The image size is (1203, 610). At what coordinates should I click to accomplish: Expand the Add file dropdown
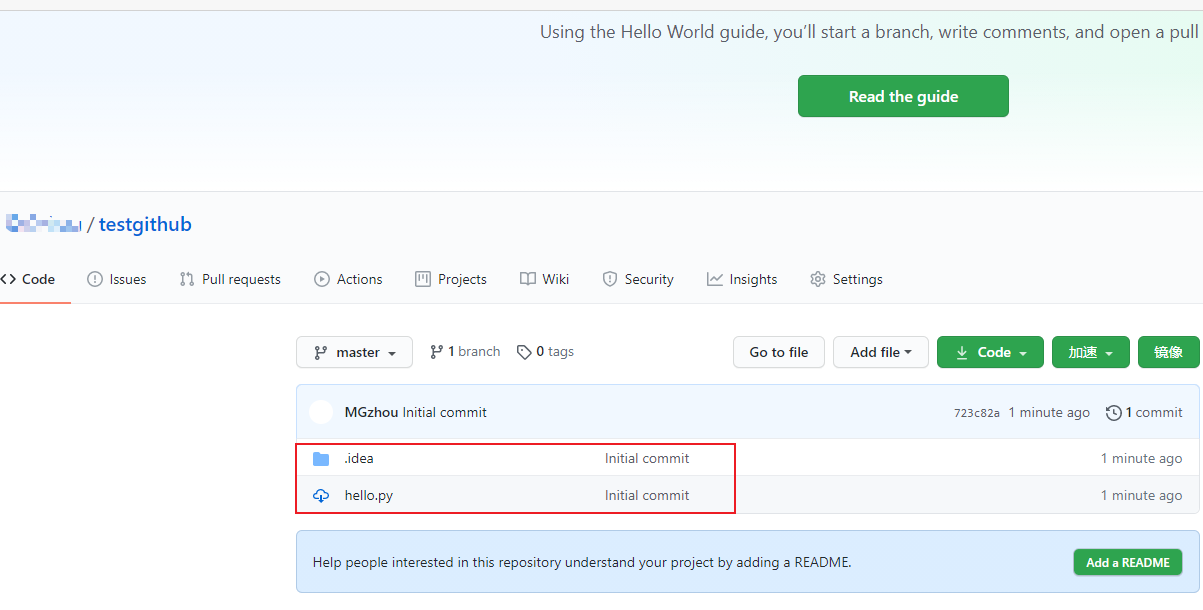point(881,352)
